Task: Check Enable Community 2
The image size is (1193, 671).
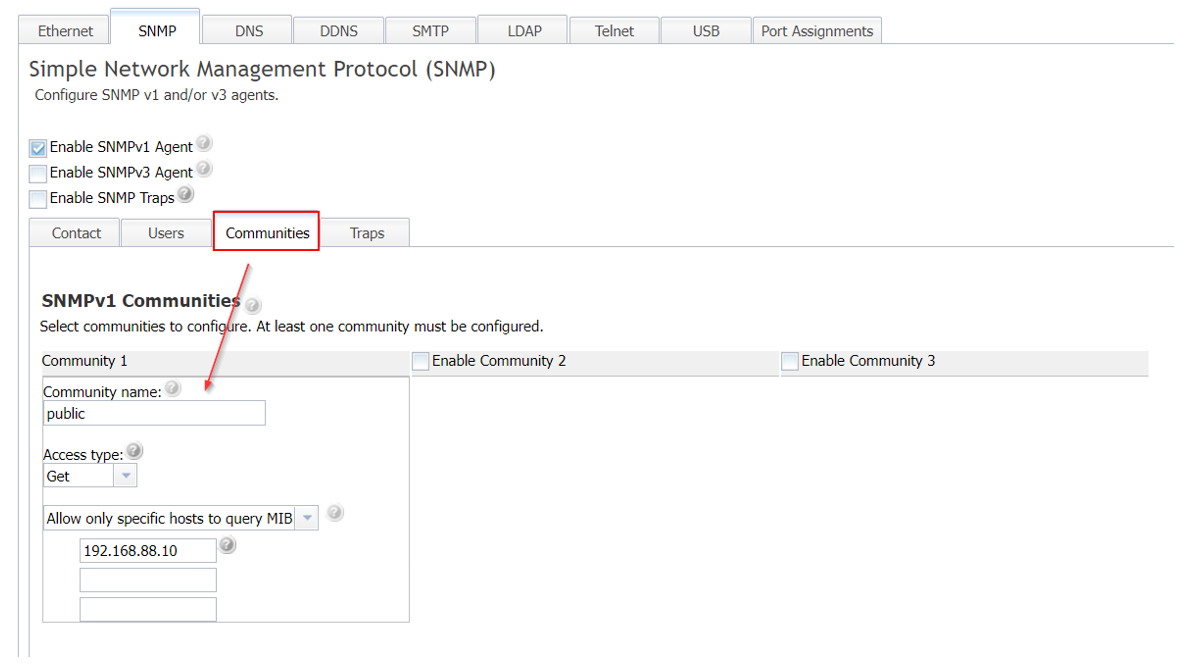Action: pos(421,361)
